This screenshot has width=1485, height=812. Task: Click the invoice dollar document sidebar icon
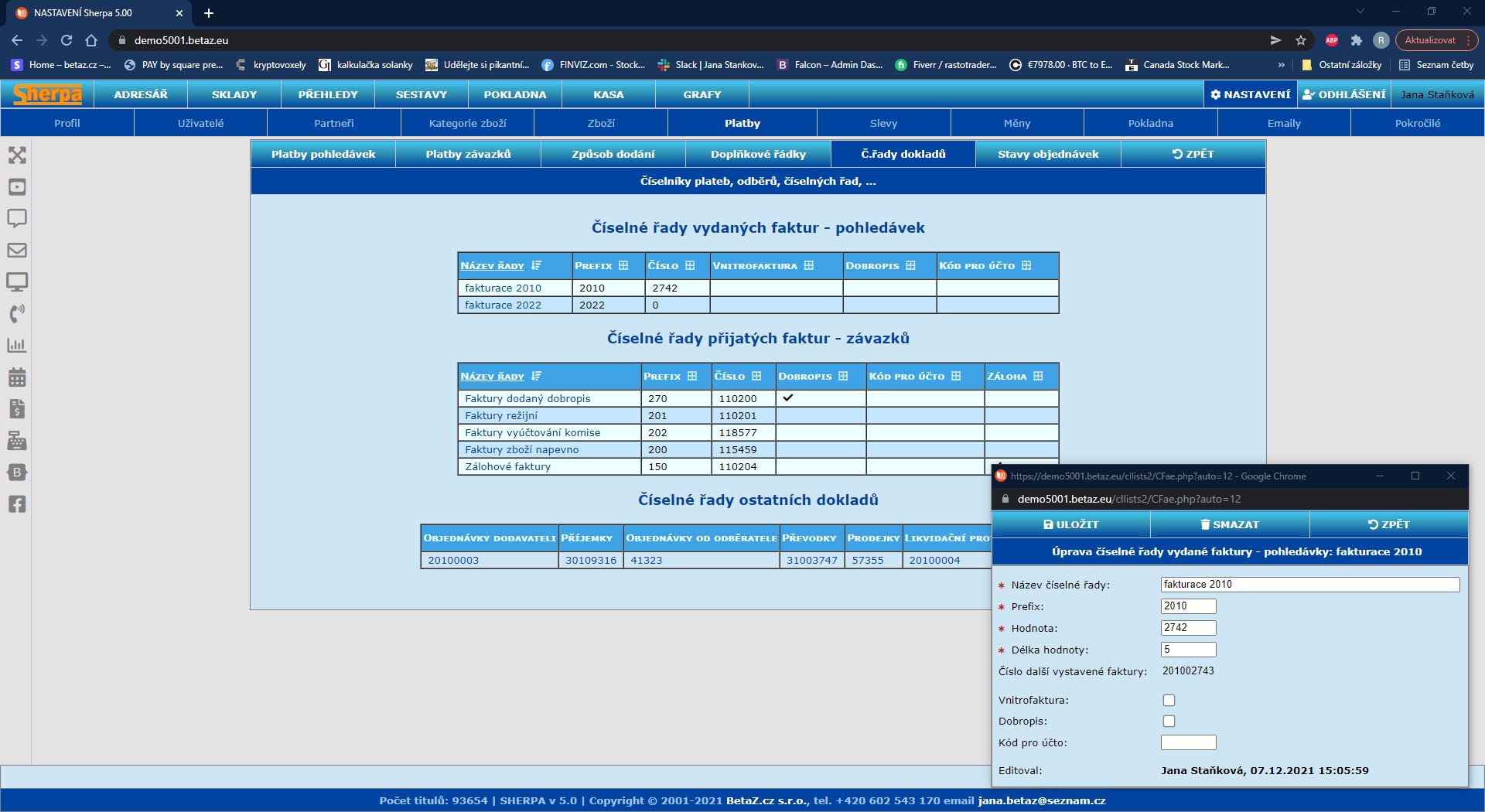click(17, 409)
